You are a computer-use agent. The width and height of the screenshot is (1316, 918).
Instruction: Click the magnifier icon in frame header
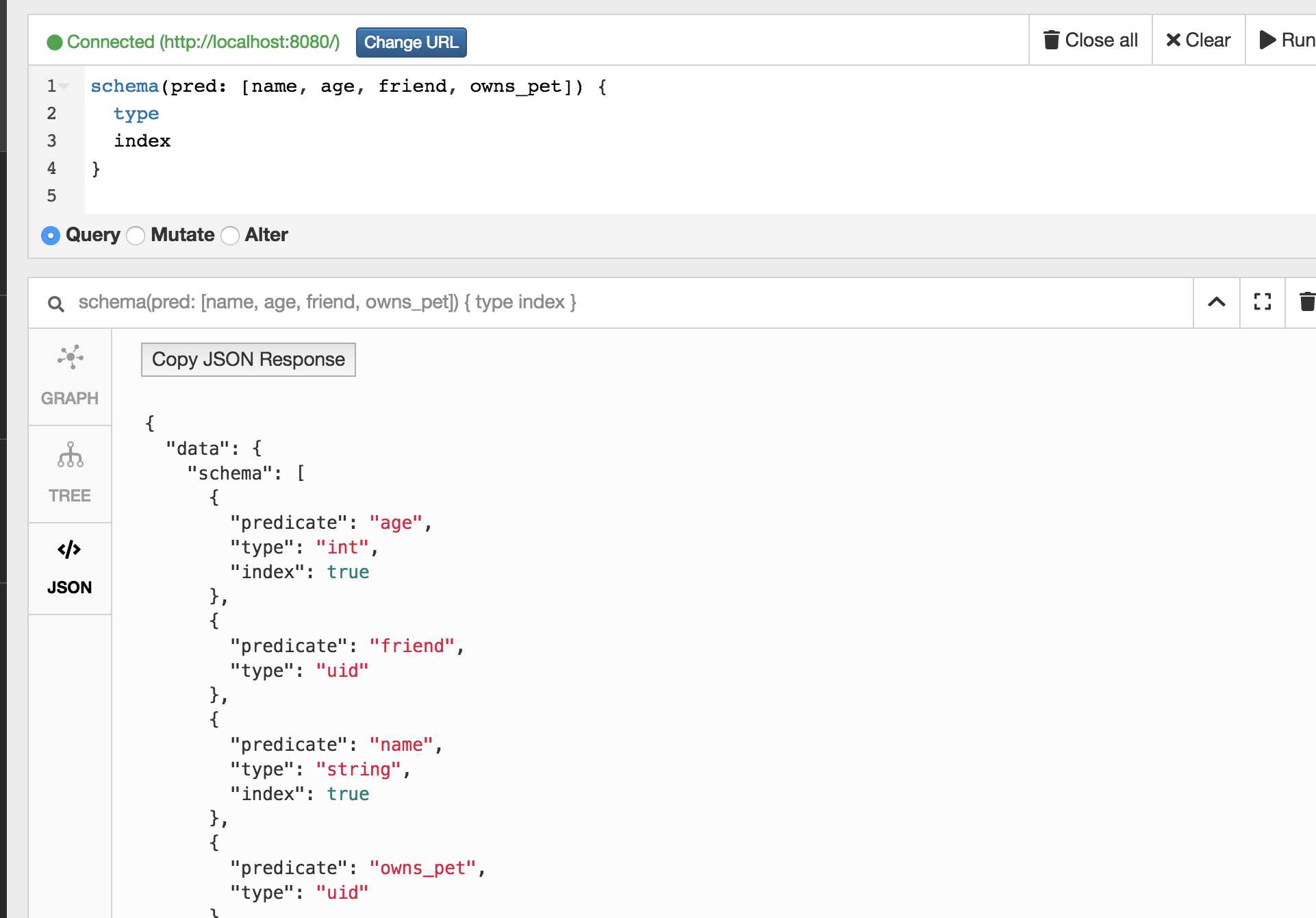click(56, 303)
